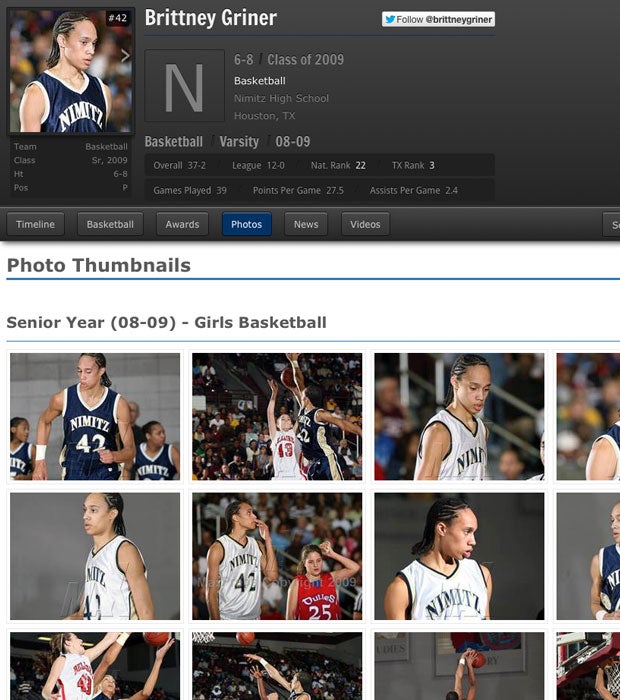Image resolution: width=620 pixels, height=700 pixels.
Task: Select the Photos tab
Action: click(x=246, y=224)
